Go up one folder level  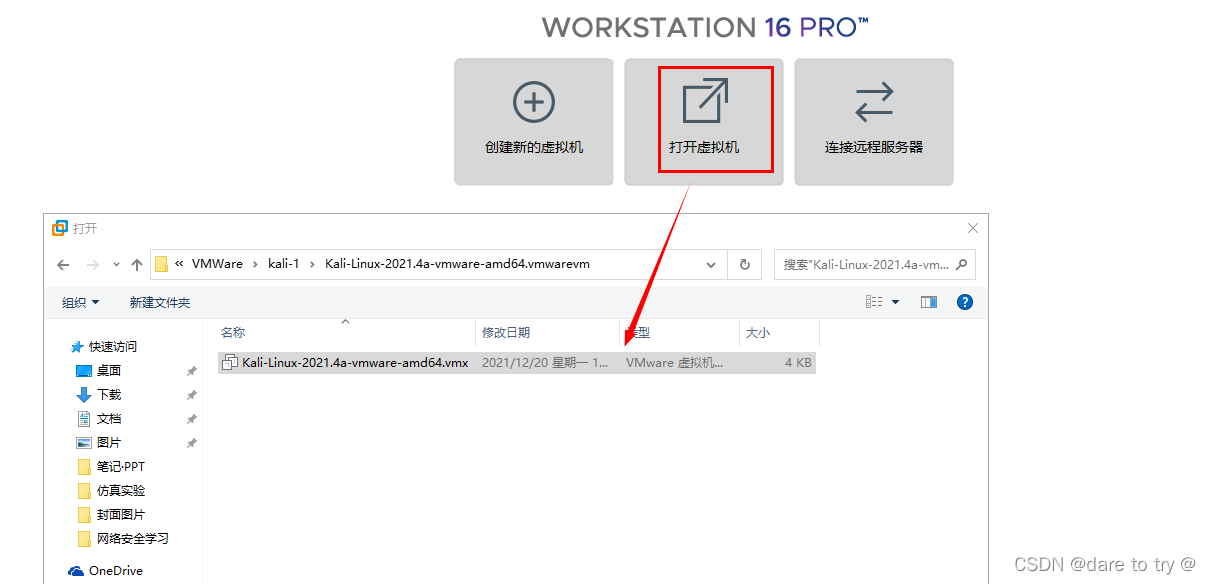click(136, 265)
